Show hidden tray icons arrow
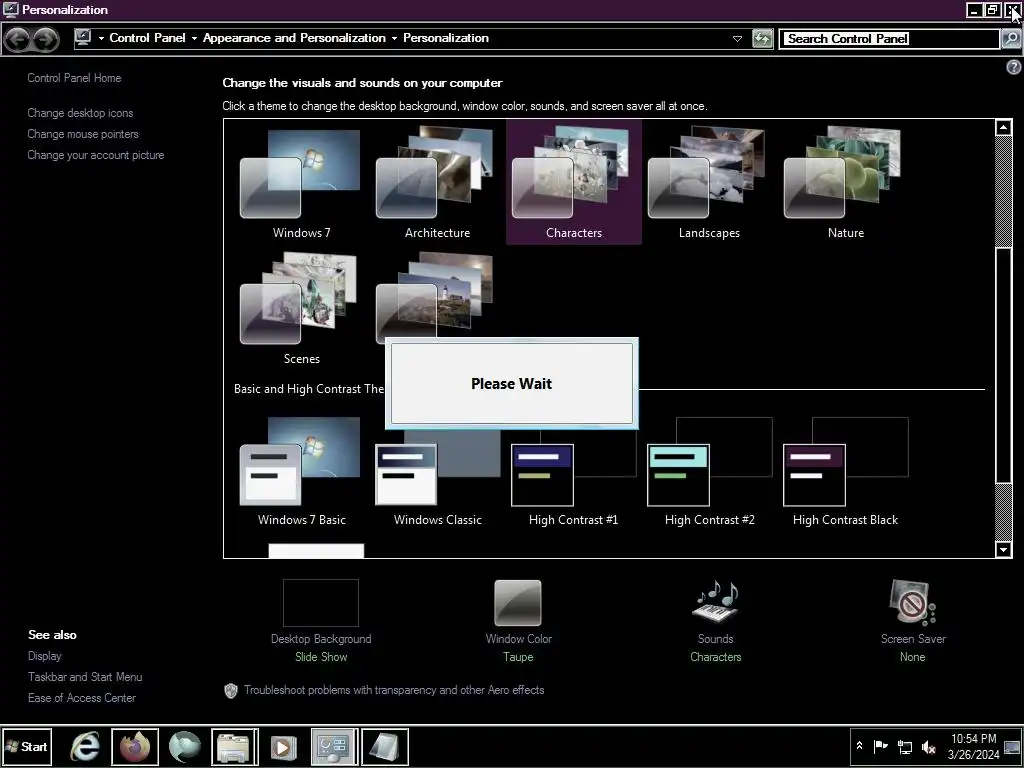The image size is (1024, 768). [x=859, y=746]
